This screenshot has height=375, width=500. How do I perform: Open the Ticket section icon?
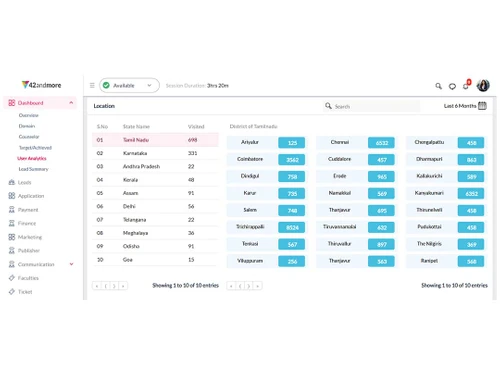coord(12,291)
